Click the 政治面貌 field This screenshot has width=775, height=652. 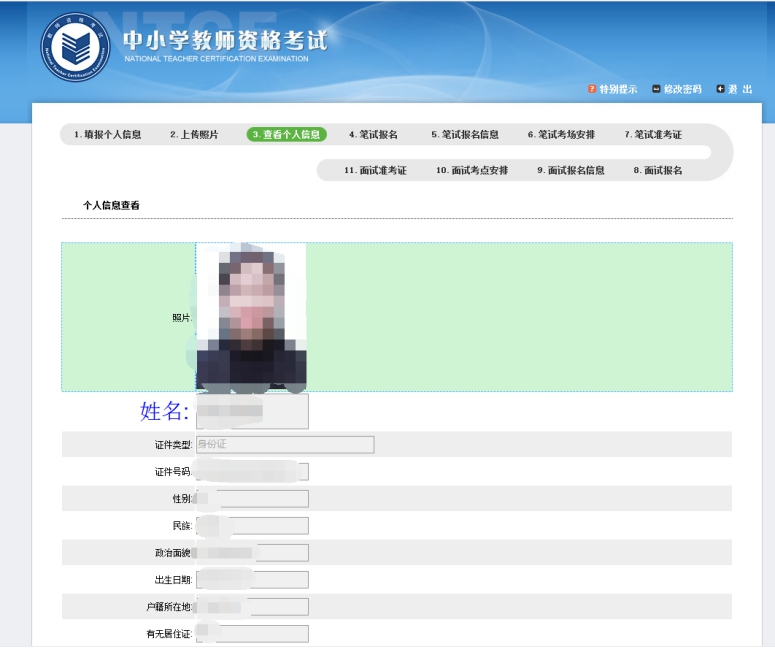click(x=252, y=553)
